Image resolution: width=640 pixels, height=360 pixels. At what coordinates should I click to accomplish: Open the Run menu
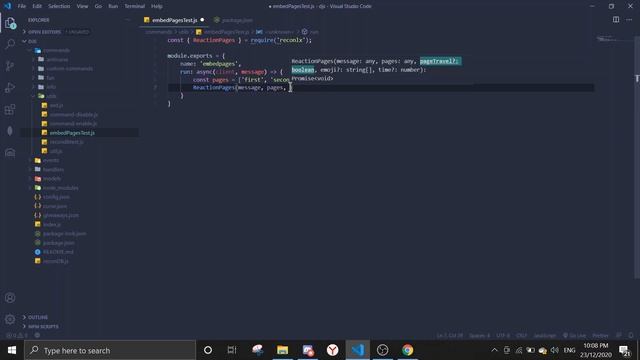pyautogui.click(x=113, y=6)
